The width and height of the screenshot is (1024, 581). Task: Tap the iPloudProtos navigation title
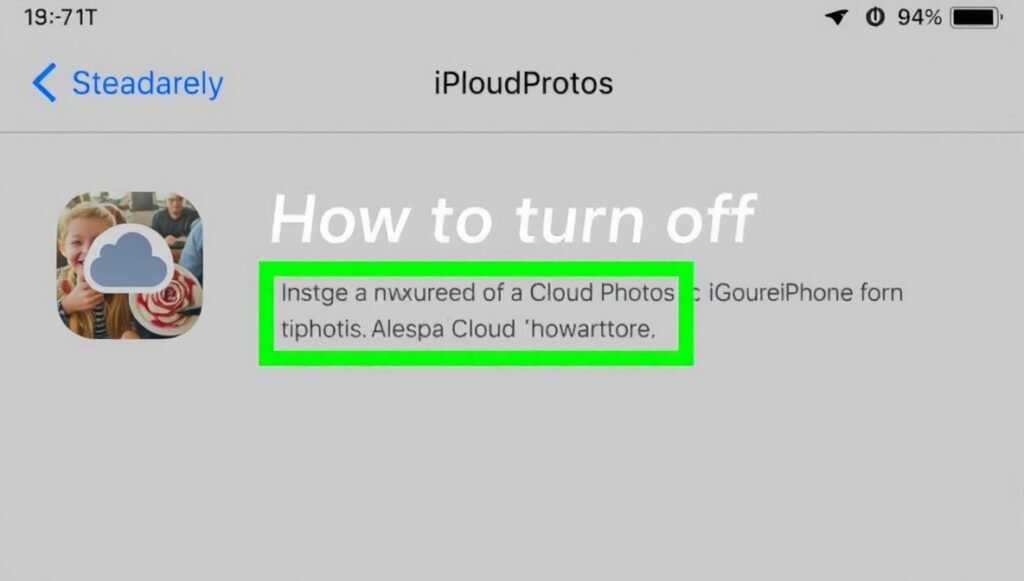pyautogui.click(x=523, y=84)
